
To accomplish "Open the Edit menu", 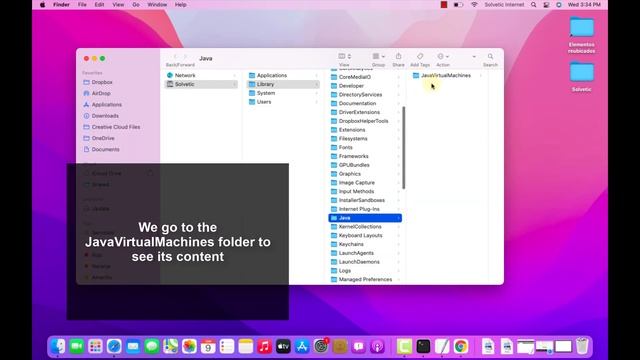I will pos(99,5).
